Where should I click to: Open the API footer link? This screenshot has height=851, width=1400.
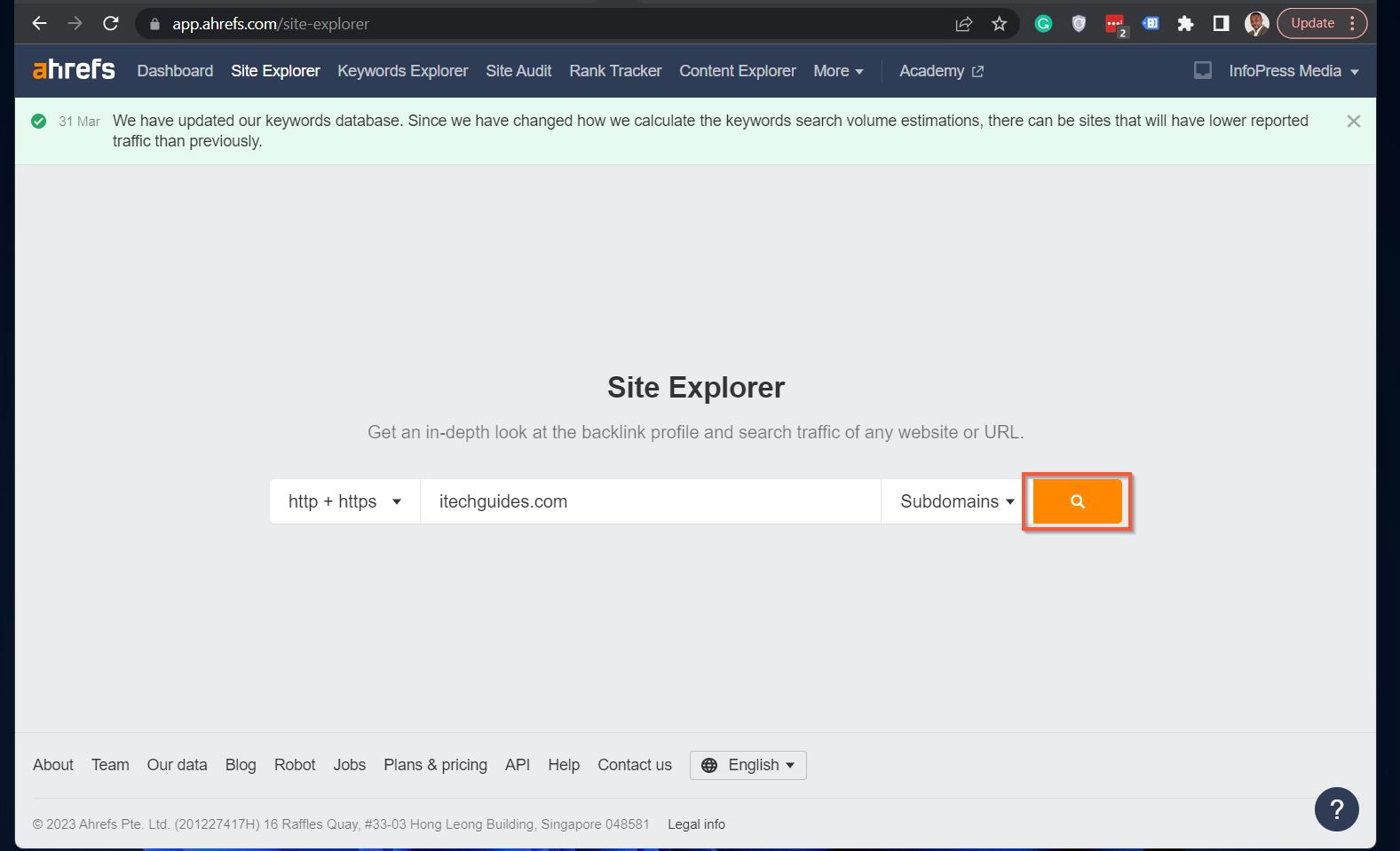(518, 765)
